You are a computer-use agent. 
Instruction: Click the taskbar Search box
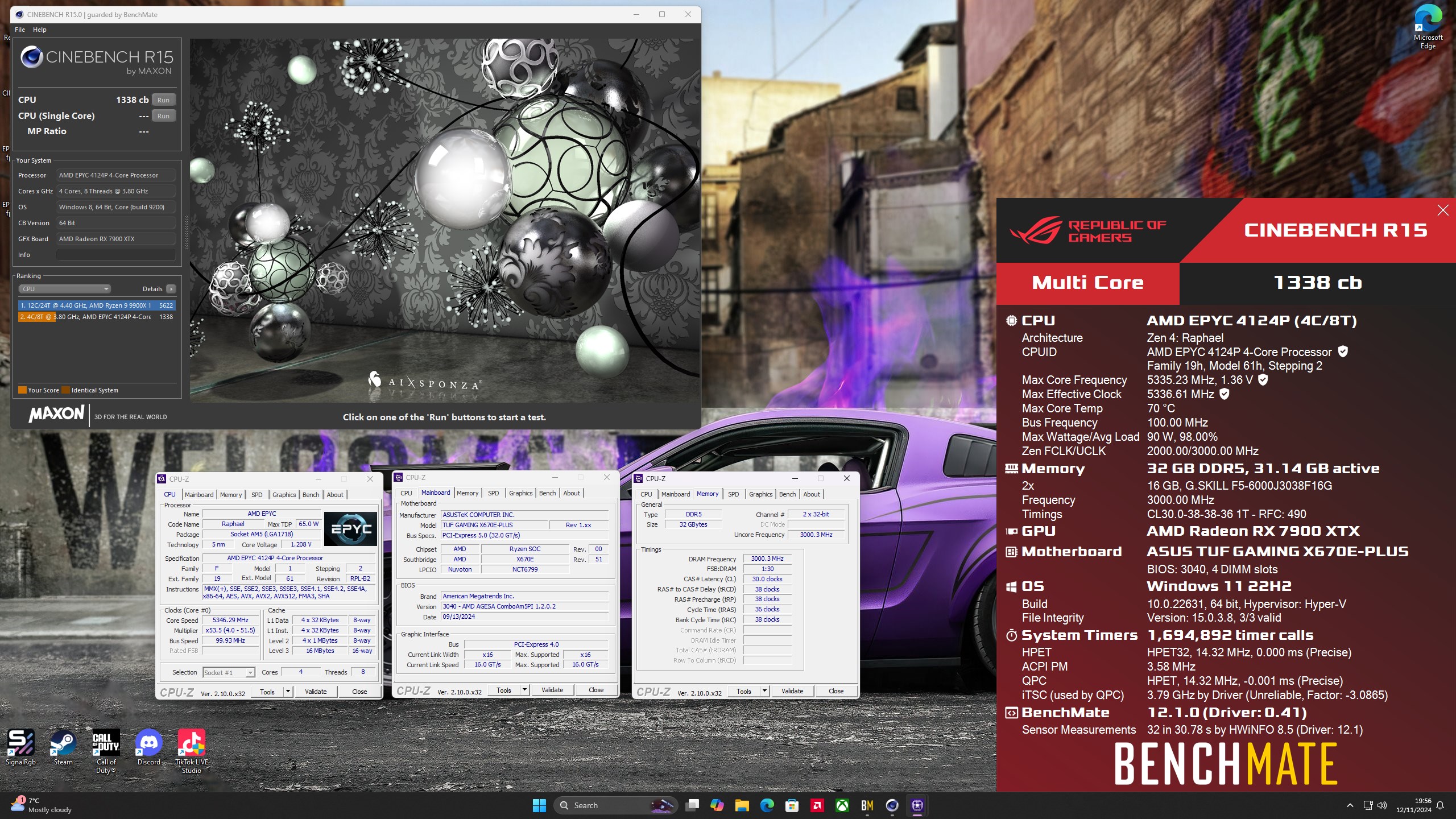pos(615,805)
